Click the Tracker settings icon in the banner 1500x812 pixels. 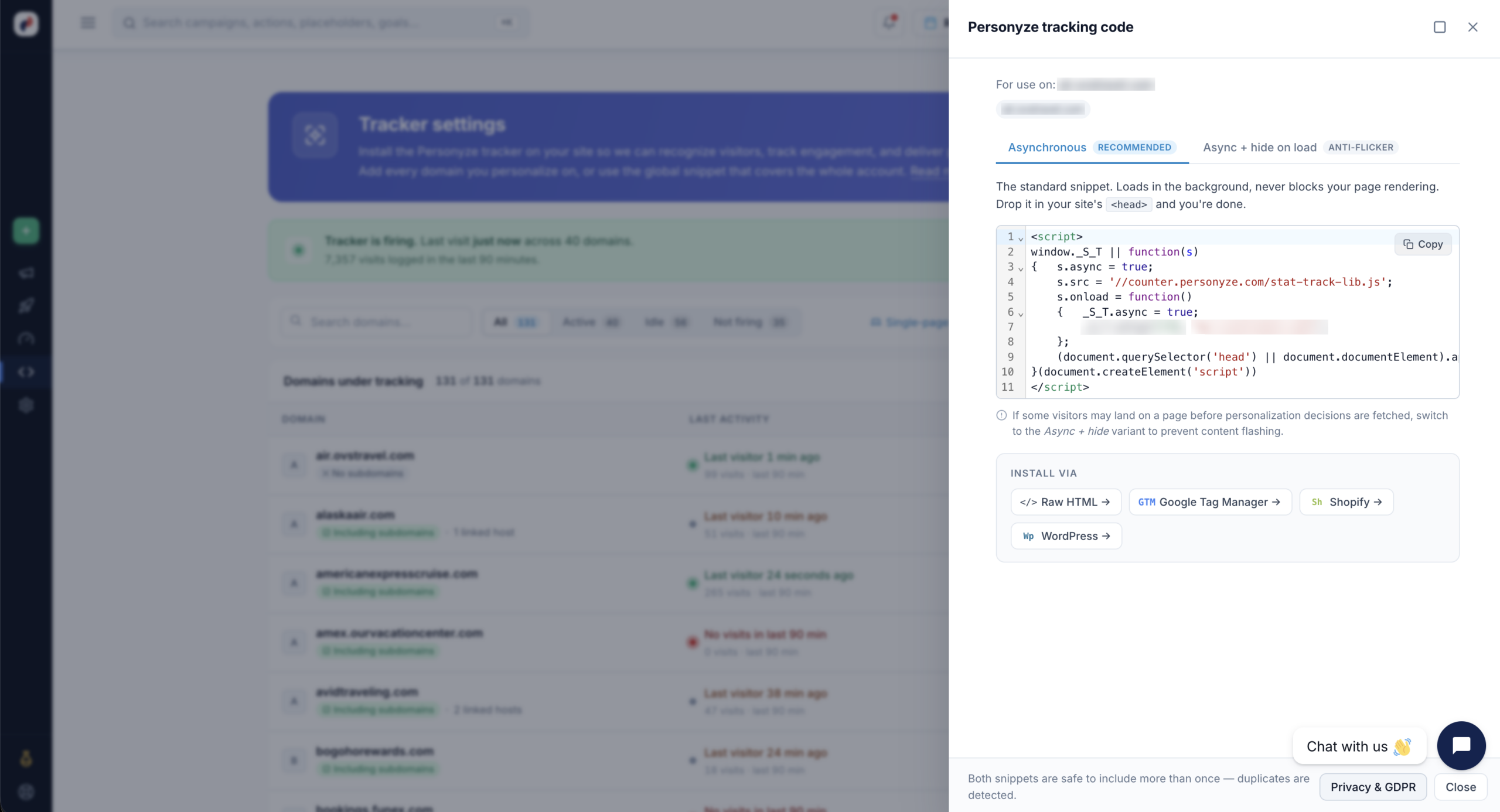click(x=315, y=135)
